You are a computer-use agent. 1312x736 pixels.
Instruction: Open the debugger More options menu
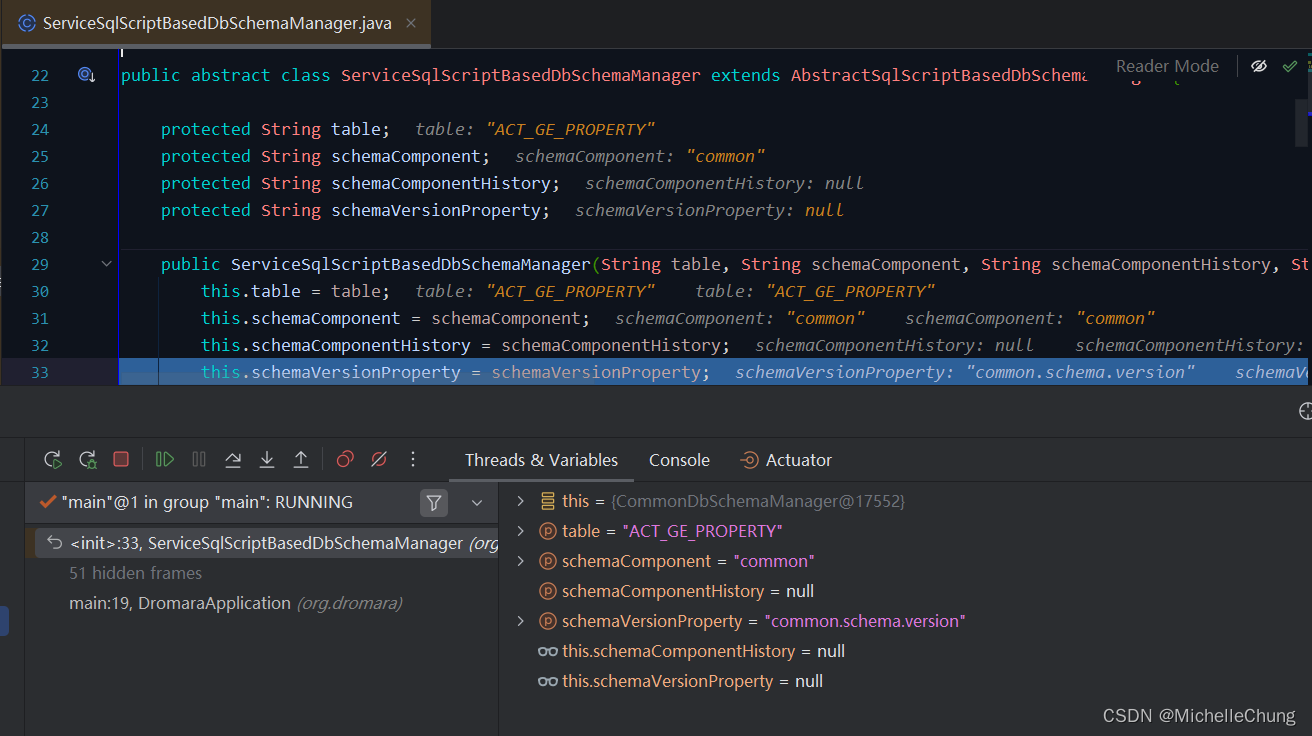pyautogui.click(x=413, y=459)
